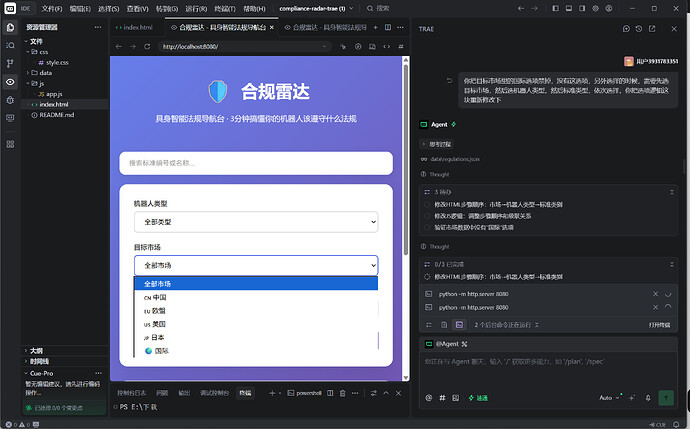The image size is (690, 429).
Task: Start a new chat in TRAE panel
Action: [x=626, y=29]
